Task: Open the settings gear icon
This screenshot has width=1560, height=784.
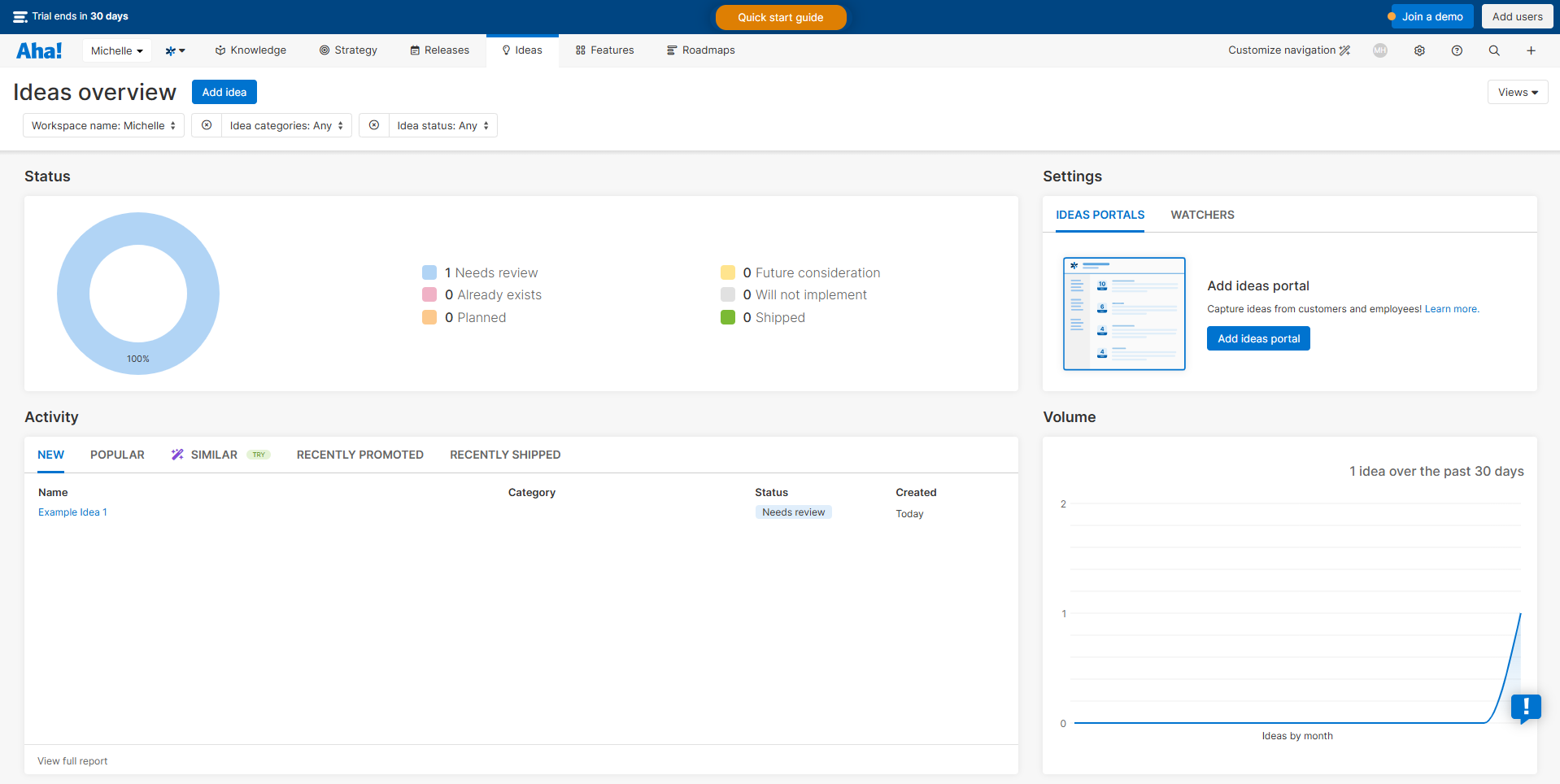Action: pos(1419,50)
